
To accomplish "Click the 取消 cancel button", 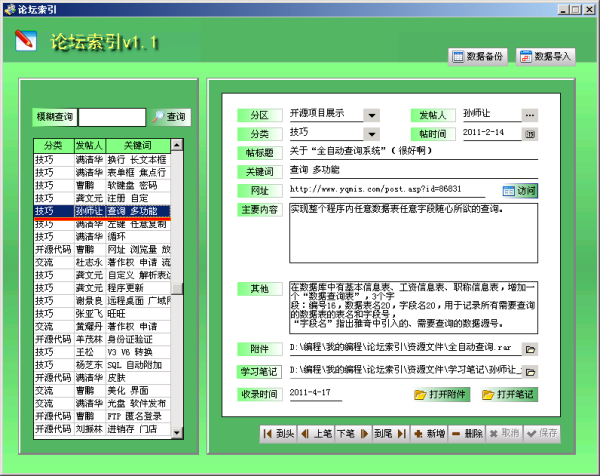I will [504, 434].
